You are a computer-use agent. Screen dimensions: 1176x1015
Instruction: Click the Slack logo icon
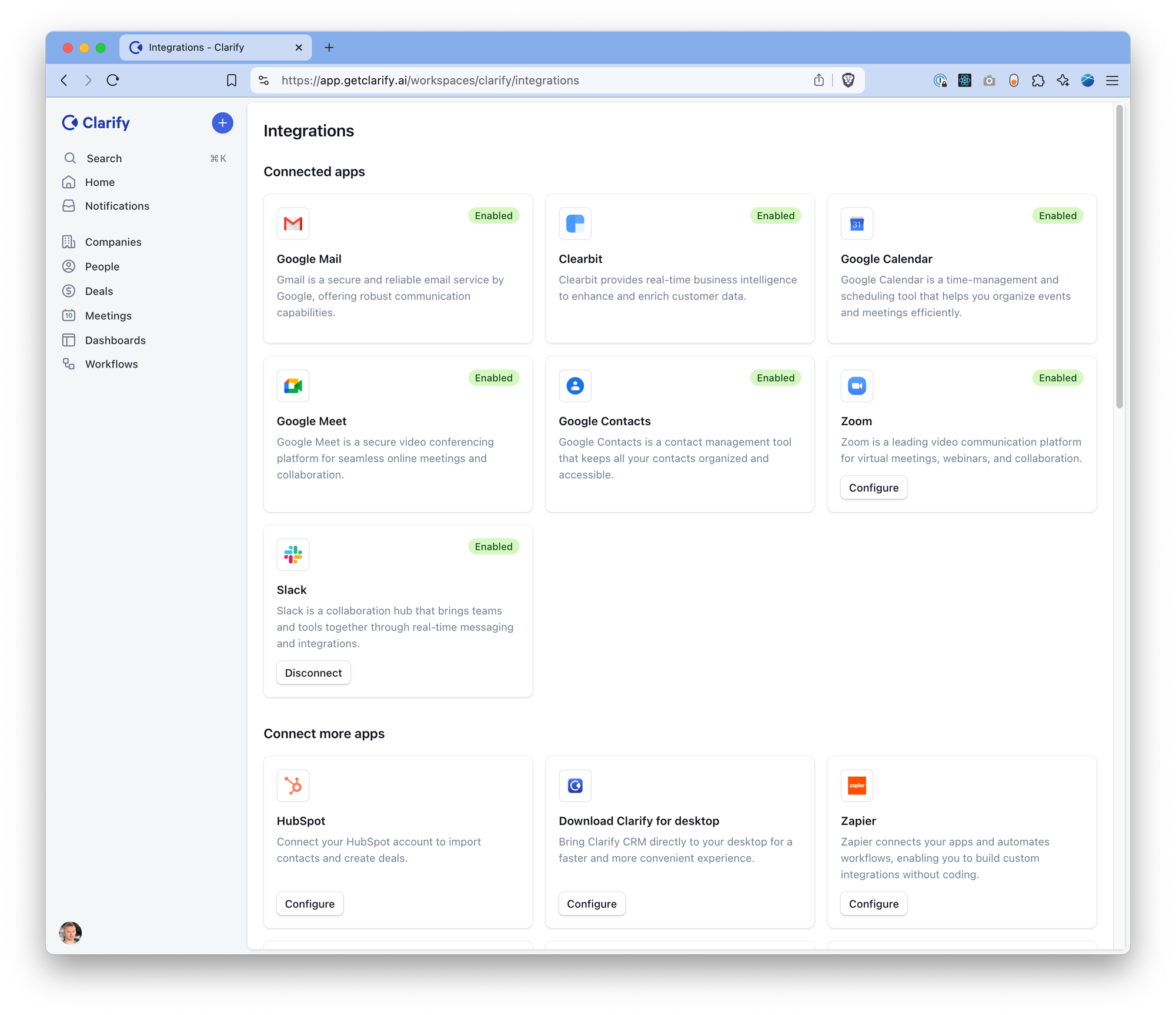coord(293,555)
